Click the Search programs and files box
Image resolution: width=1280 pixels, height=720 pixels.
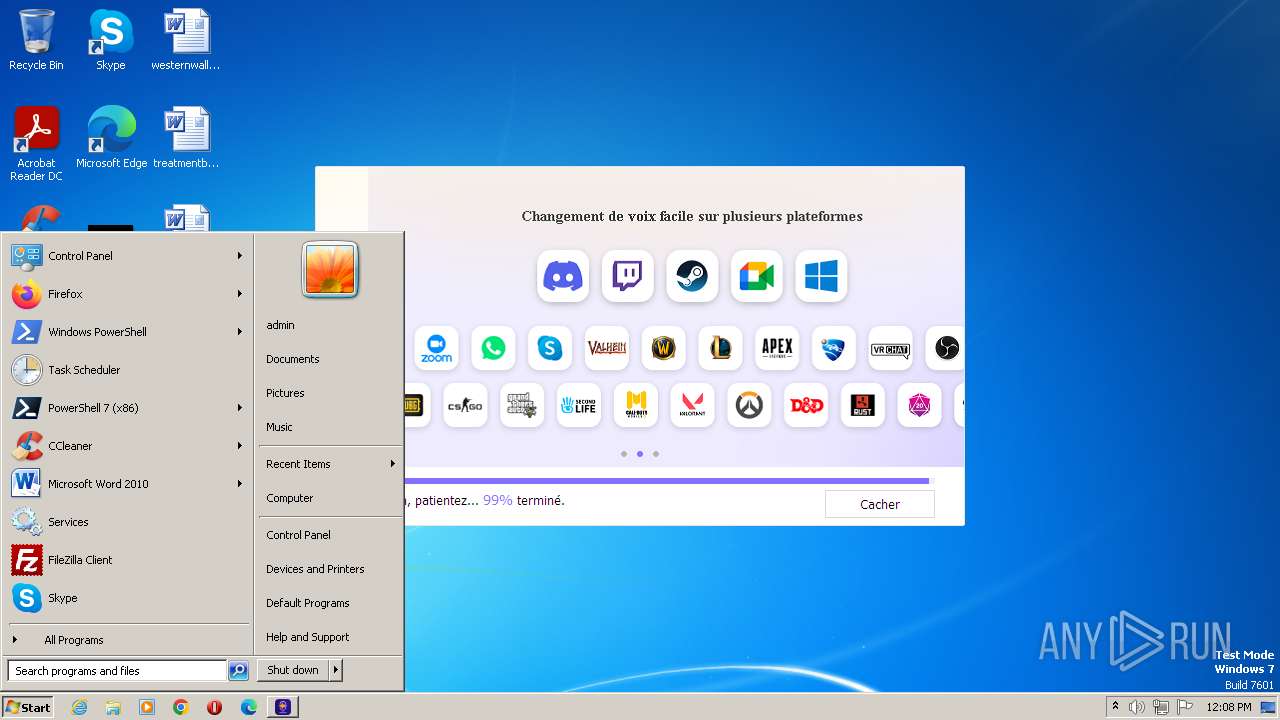pyautogui.click(x=117, y=671)
